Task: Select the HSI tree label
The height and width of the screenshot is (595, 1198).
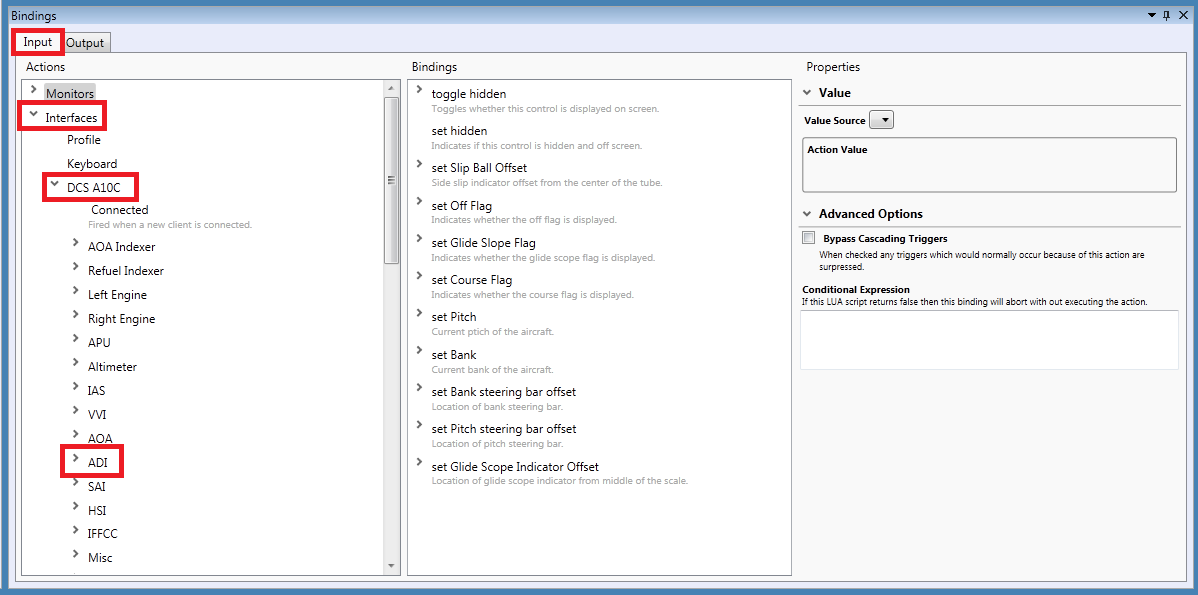Action: (x=97, y=510)
